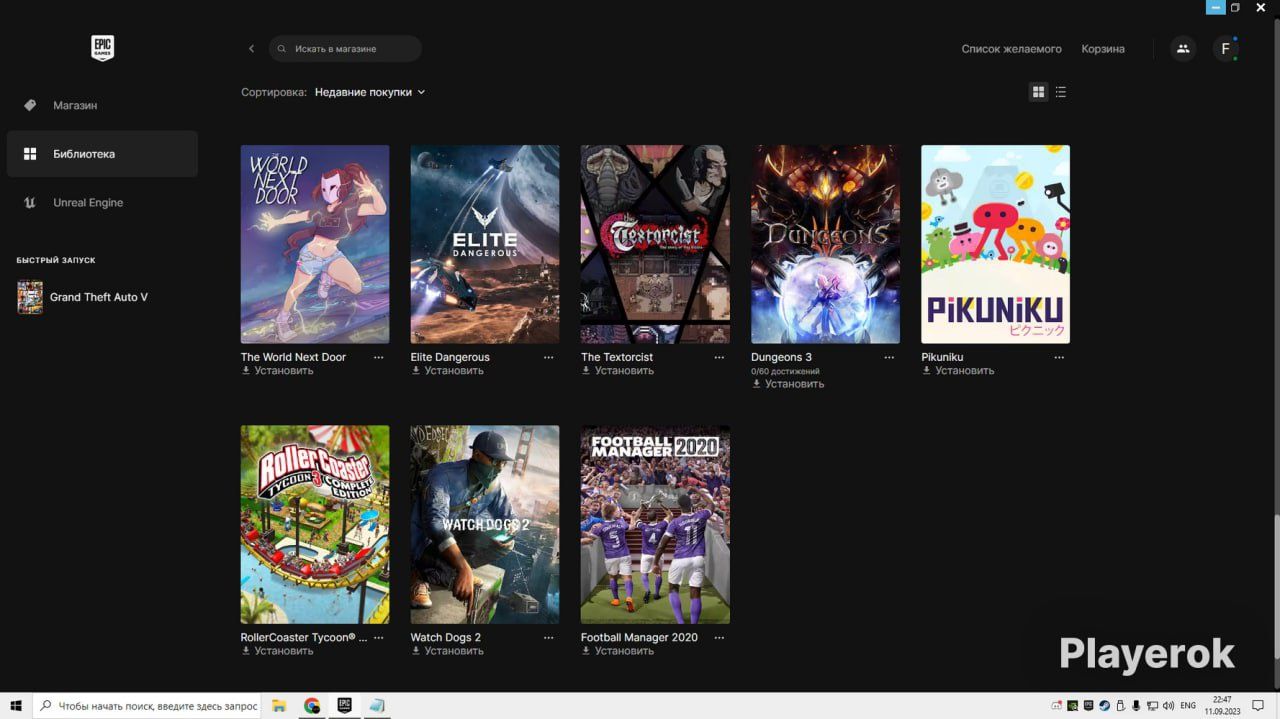Open options menu for The Textorcist
The width and height of the screenshot is (1280, 719).
coord(719,357)
